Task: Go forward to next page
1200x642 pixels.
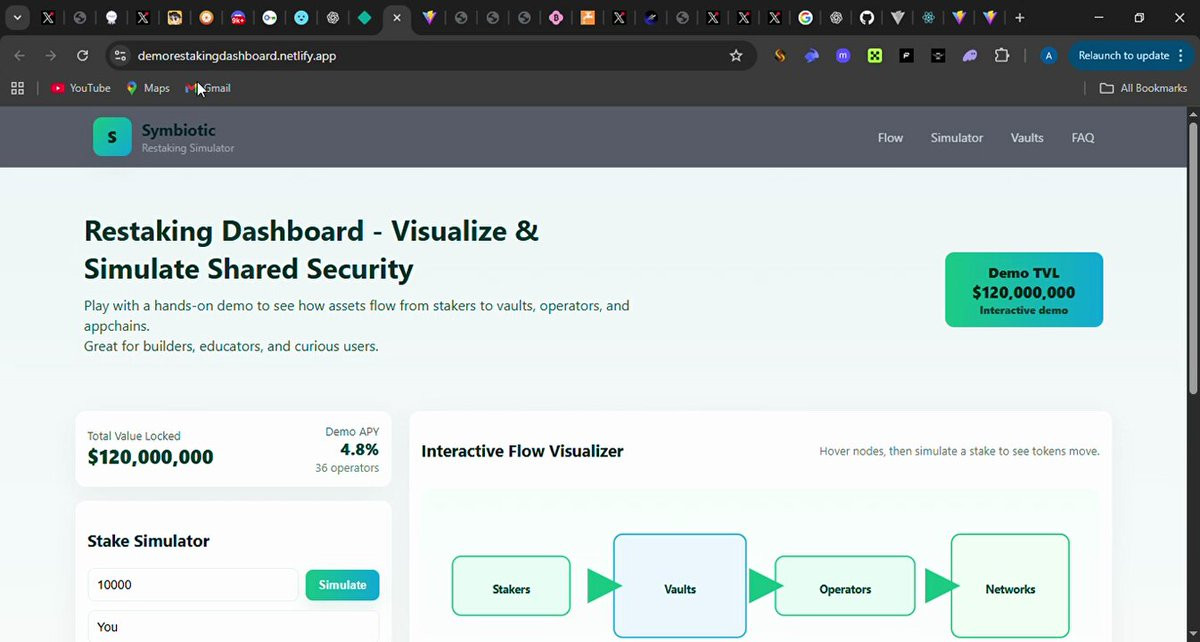Action: [51, 56]
